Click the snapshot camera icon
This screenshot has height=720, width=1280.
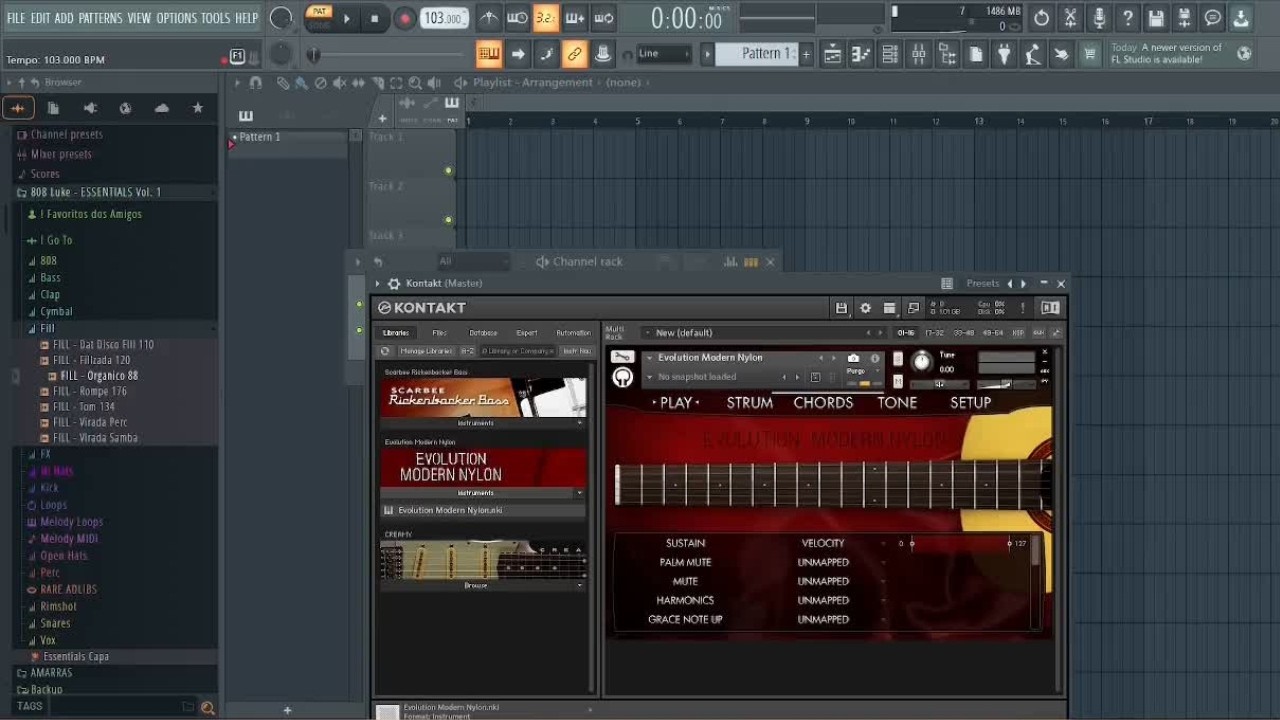point(853,358)
